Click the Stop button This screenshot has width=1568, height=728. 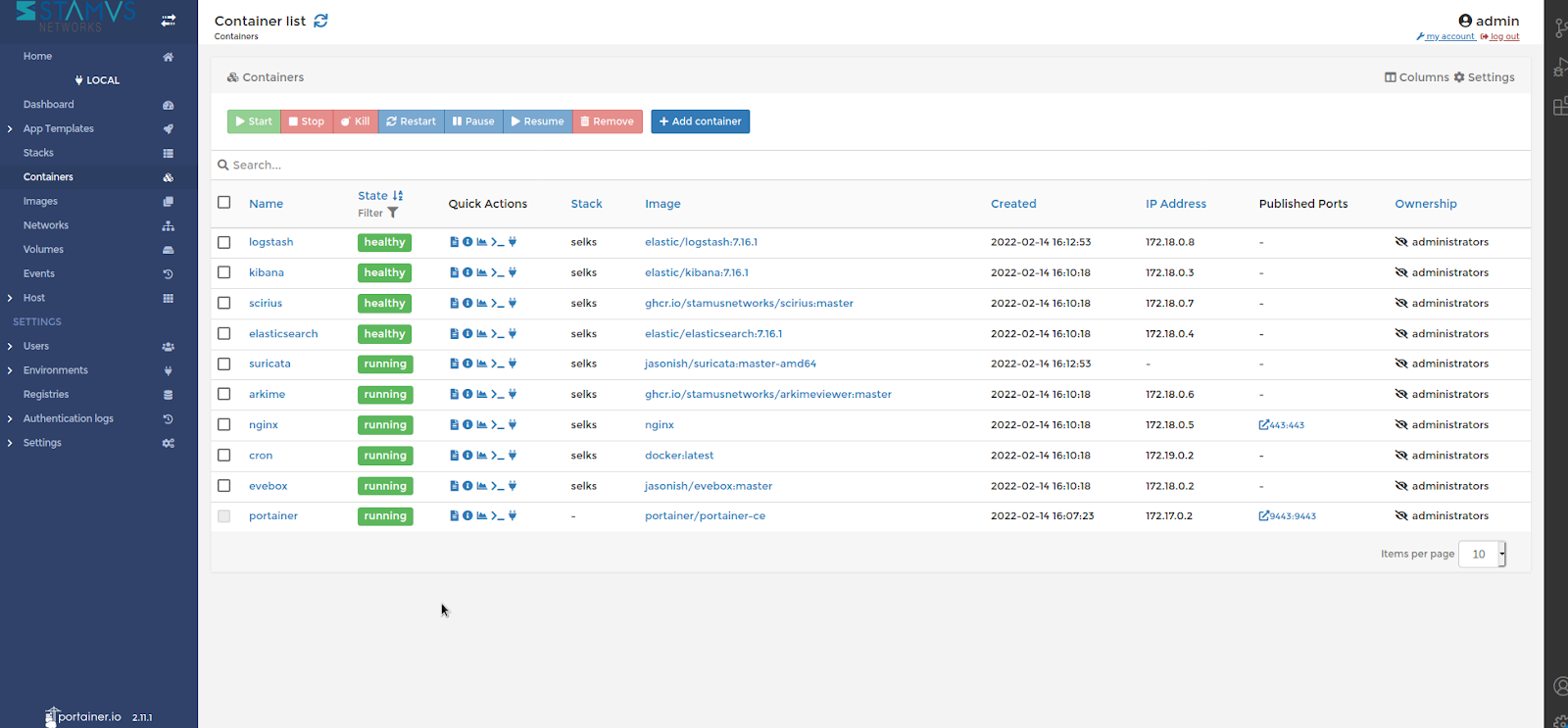pos(307,121)
